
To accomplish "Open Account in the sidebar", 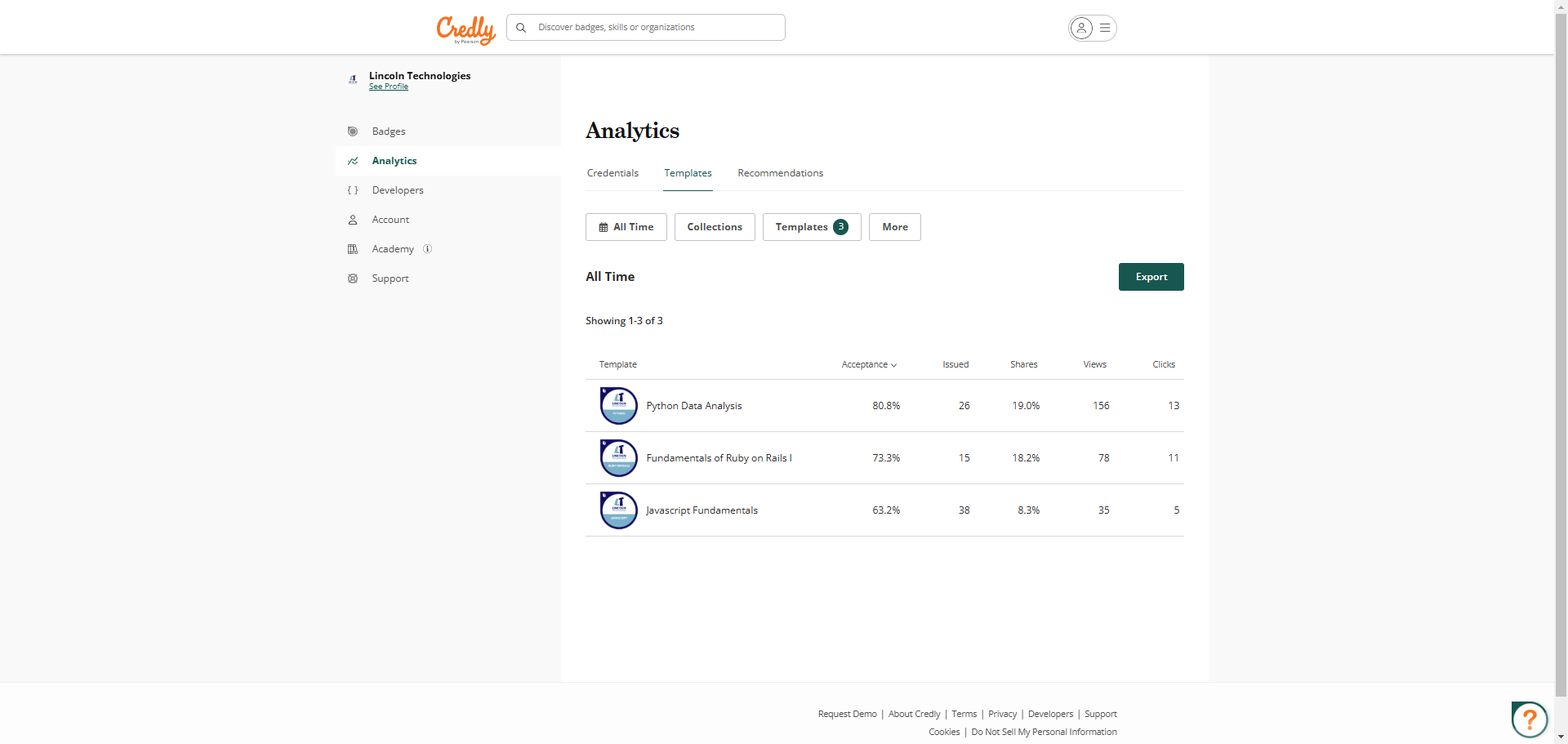I will click(x=390, y=220).
